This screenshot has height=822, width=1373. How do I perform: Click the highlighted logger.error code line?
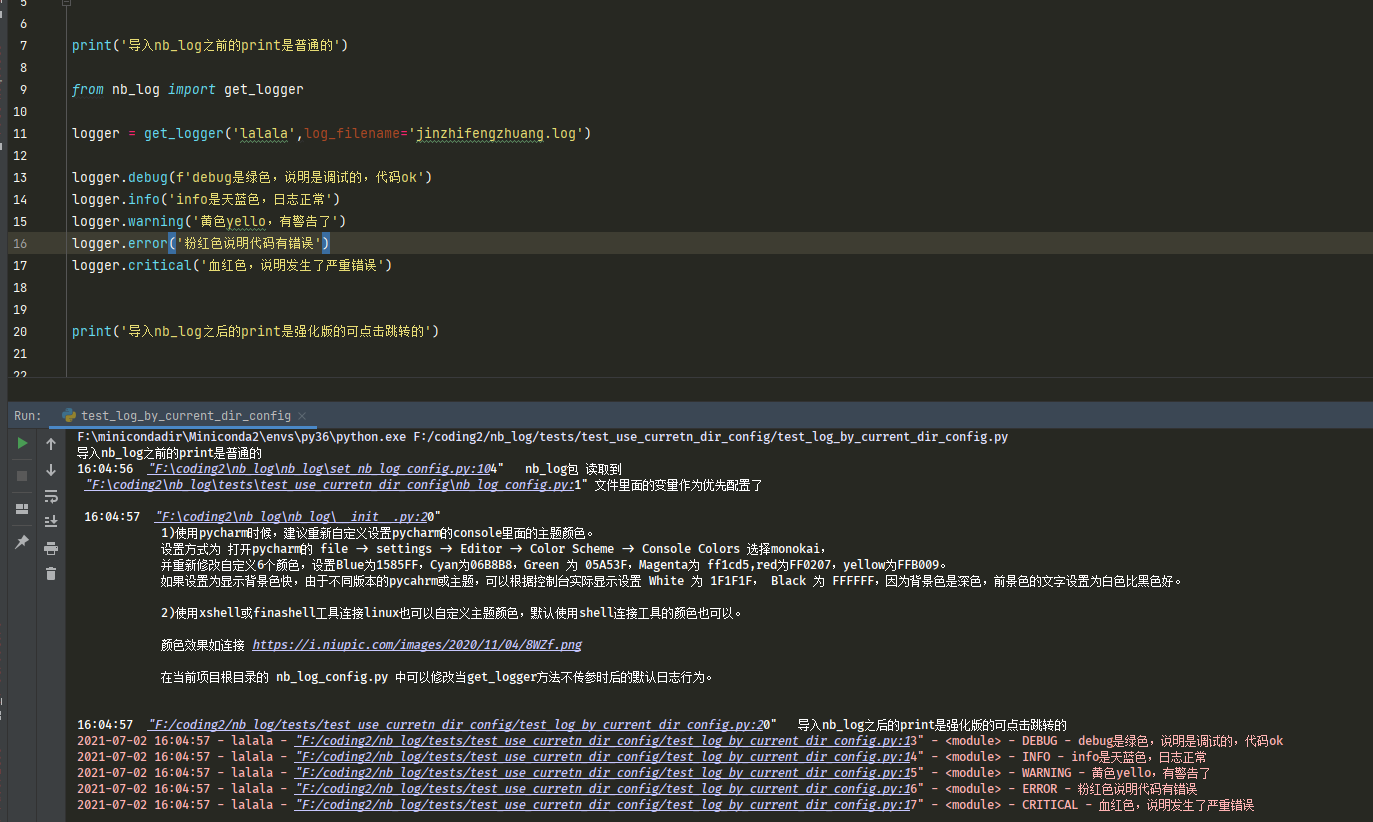[x=201, y=243]
